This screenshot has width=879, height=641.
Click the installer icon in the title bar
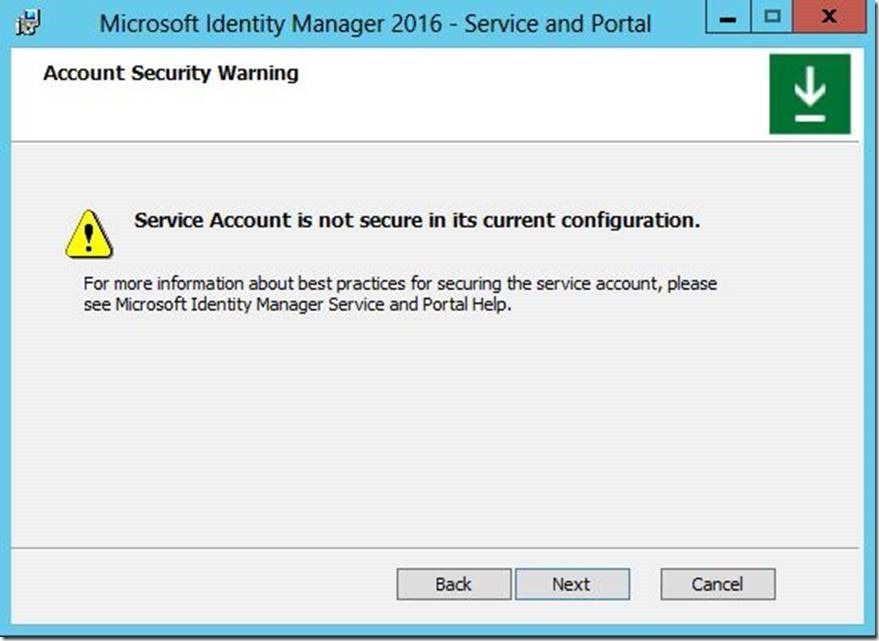click(x=29, y=22)
